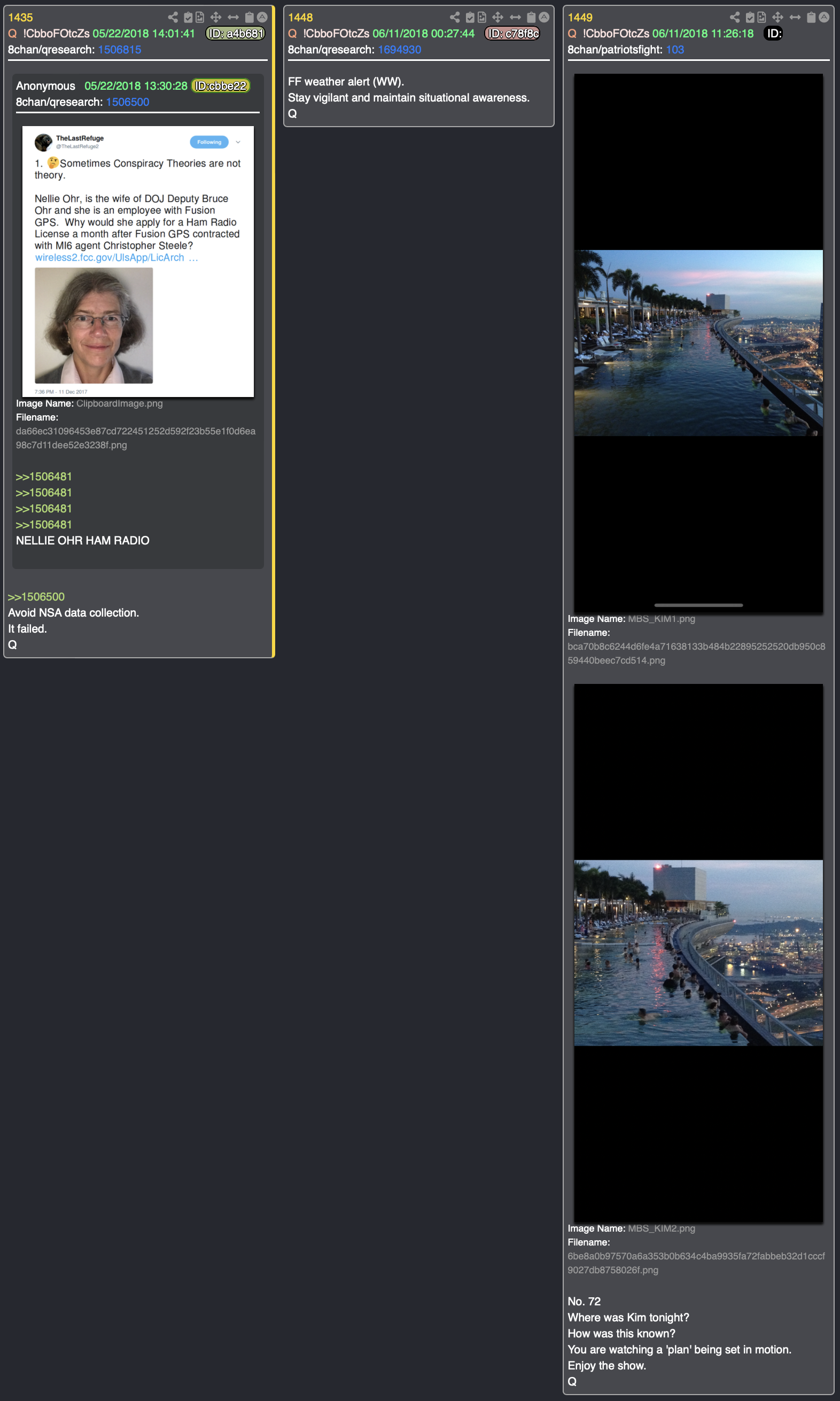Open the Anonymous post's board link 1506500
The image size is (840, 1401).
click(x=127, y=102)
